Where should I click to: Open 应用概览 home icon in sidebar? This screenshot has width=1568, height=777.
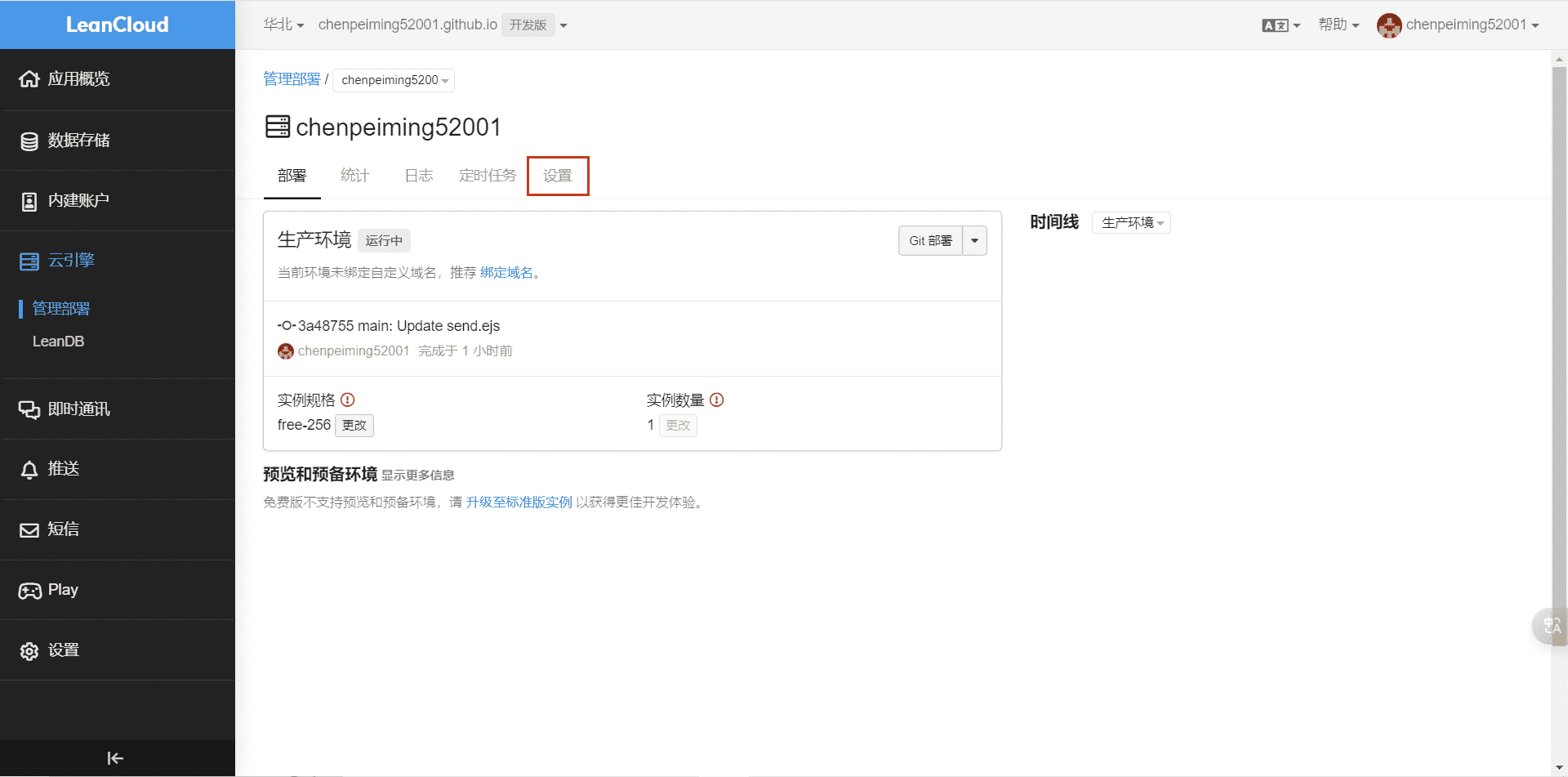click(29, 78)
